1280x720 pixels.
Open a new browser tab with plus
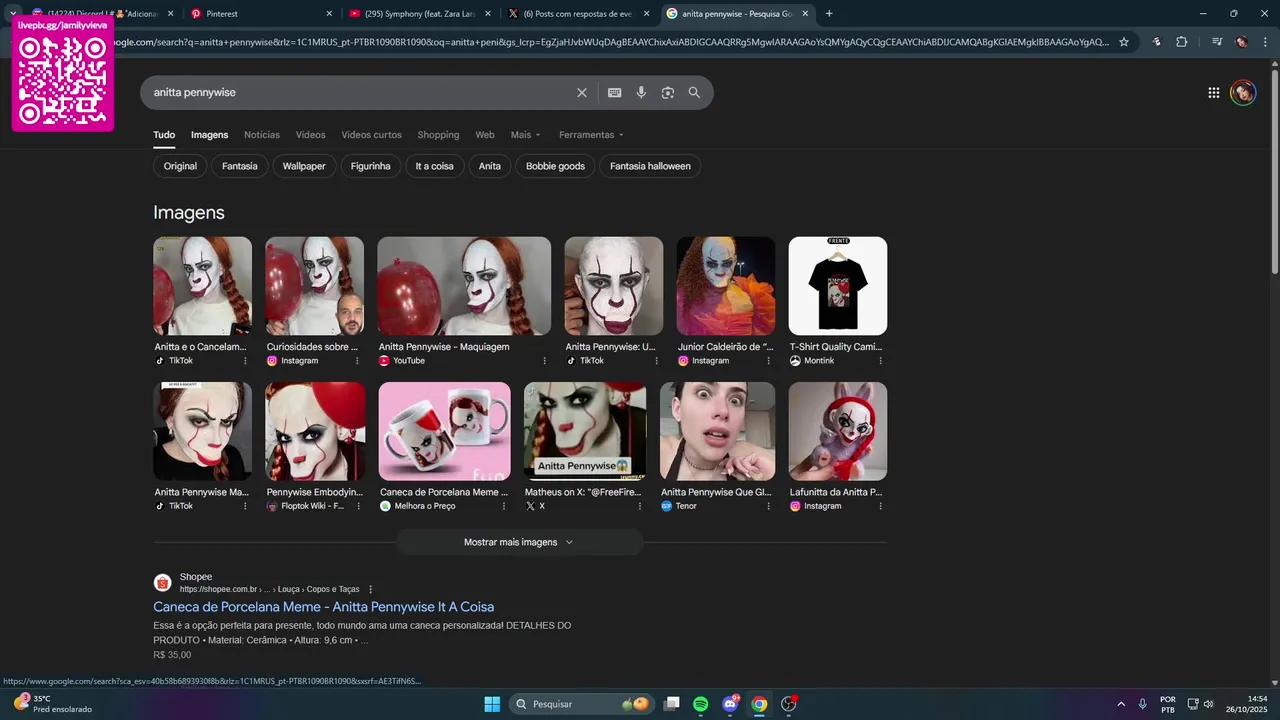tap(829, 14)
